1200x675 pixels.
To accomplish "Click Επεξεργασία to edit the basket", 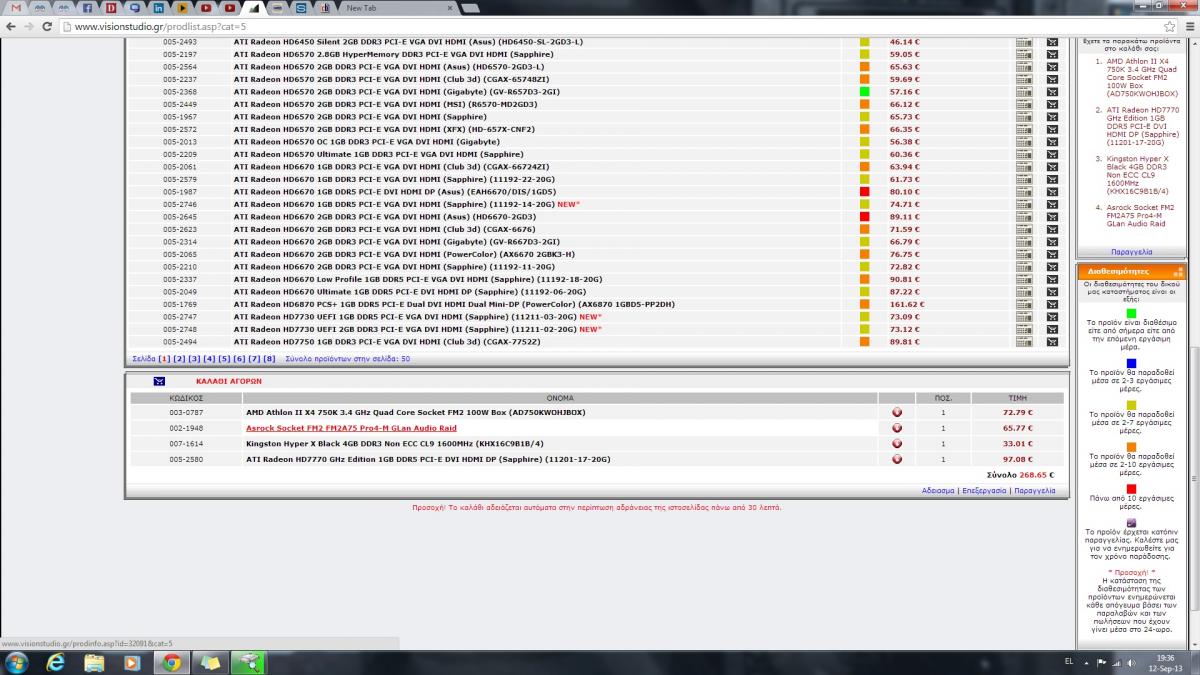I will (x=984, y=491).
